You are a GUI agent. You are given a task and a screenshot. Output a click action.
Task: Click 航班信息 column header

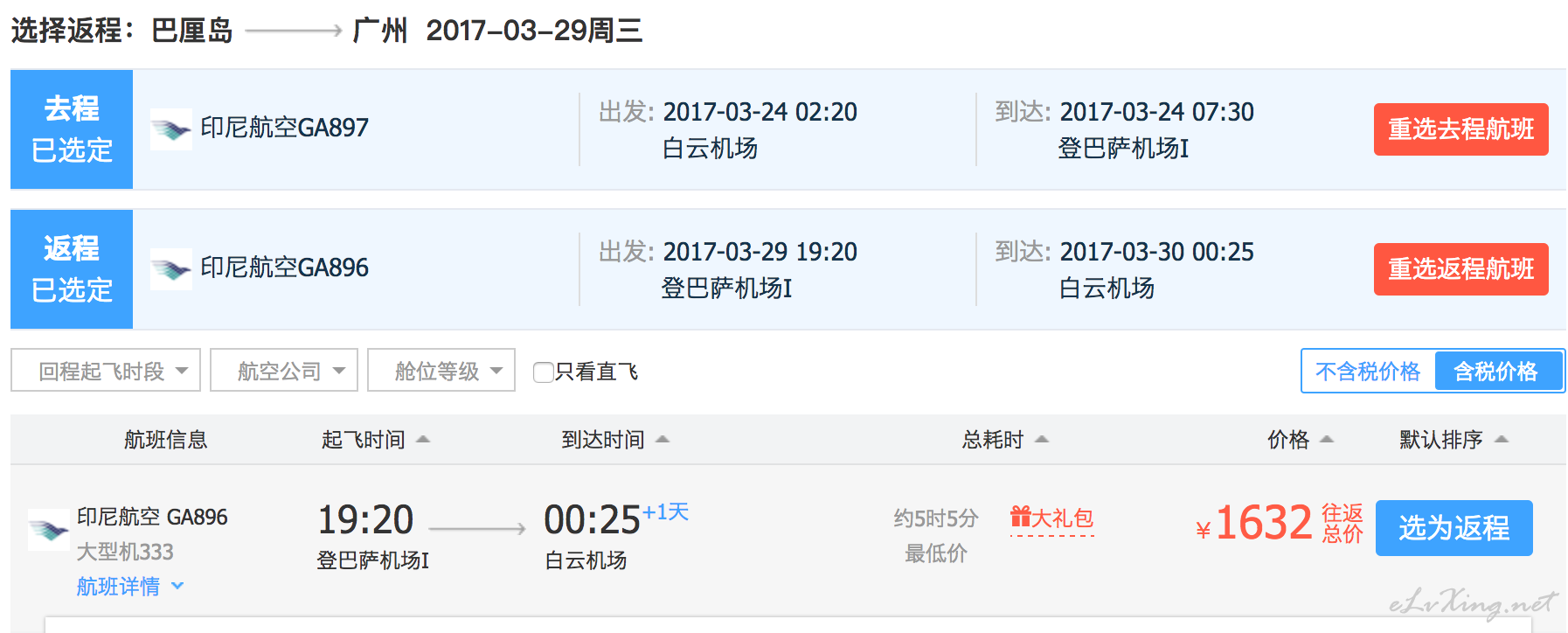click(x=166, y=440)
